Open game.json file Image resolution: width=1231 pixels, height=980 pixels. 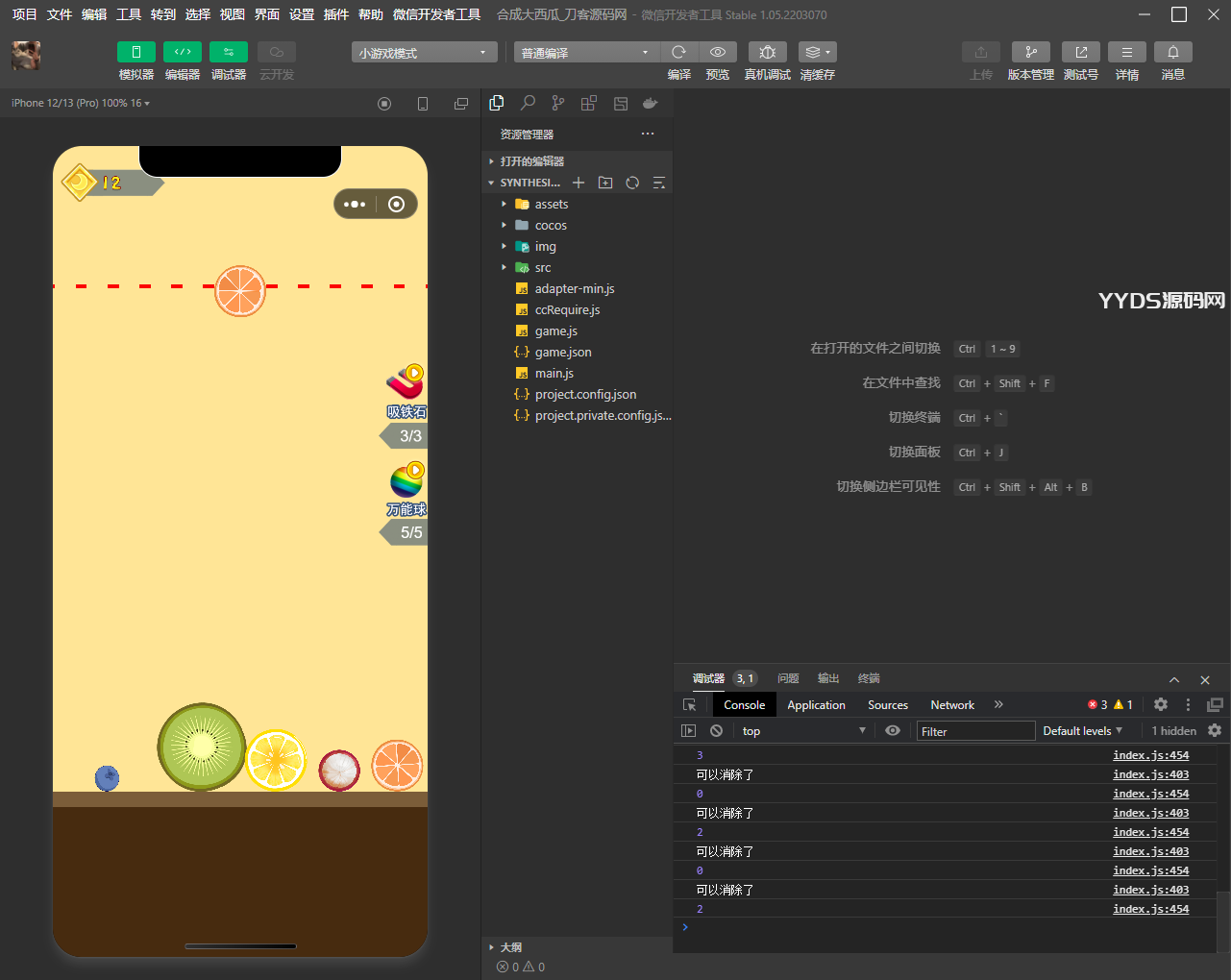563,352
